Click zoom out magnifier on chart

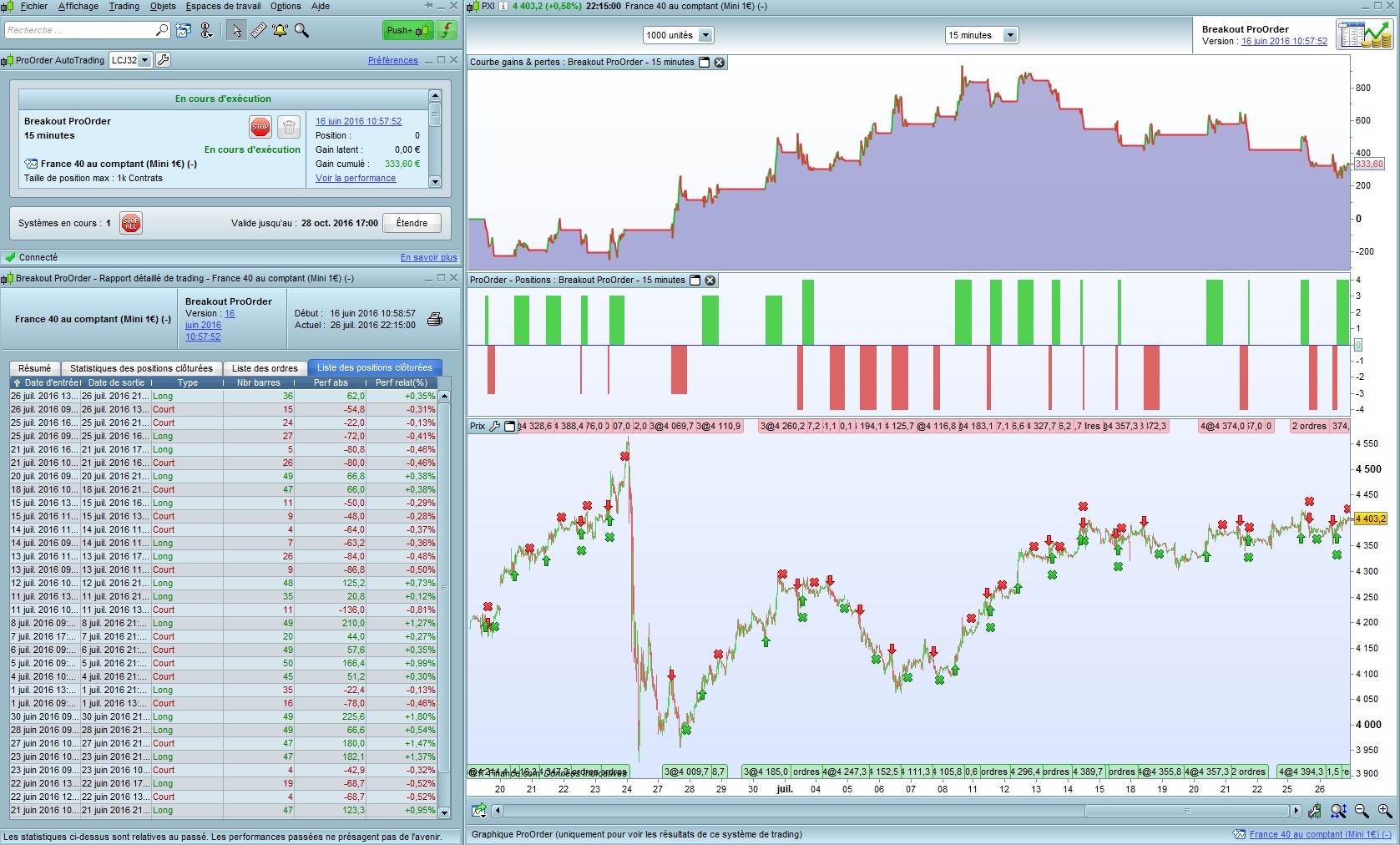point(1362,811)
